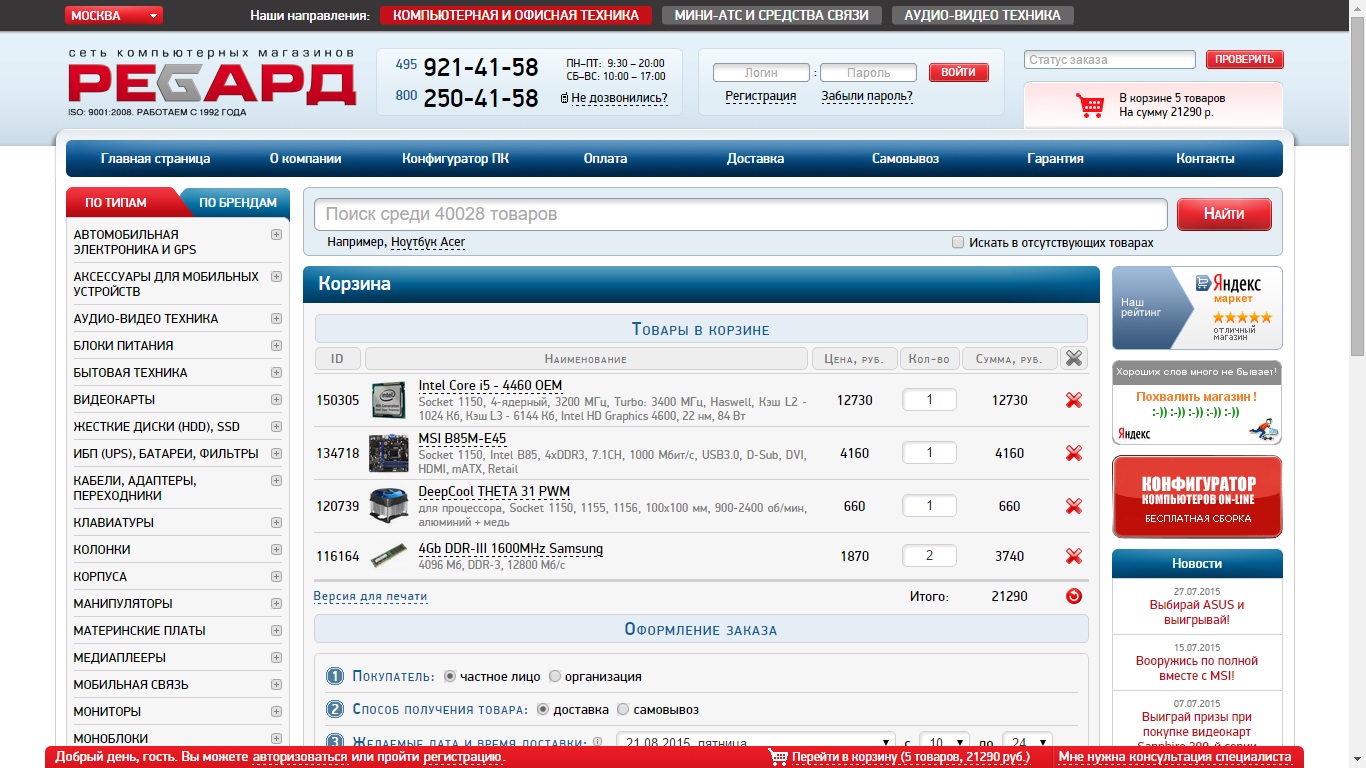The height and width of the screenshot is (768, 1366).
Task: Expand Жесткие диски (HDD), SSD category
Action: [276, 427]
